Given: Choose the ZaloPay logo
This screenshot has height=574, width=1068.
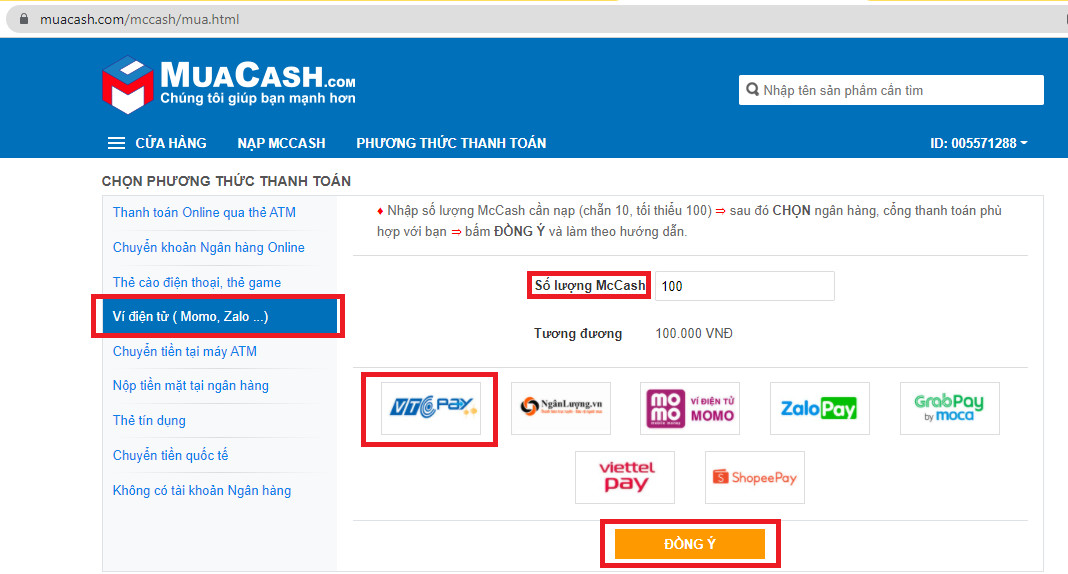Looking at the screenshot, I should 819,408.
